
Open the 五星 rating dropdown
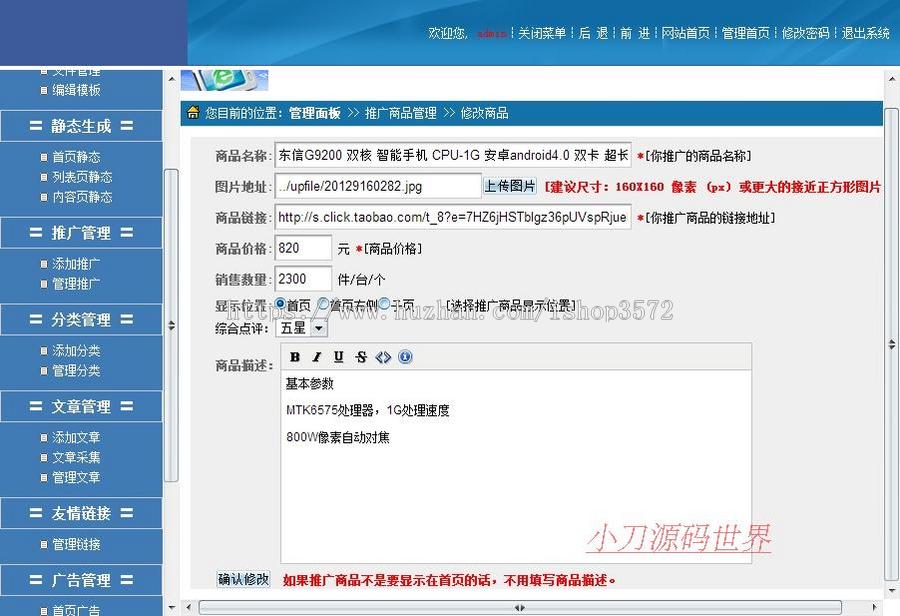(318, 328)
